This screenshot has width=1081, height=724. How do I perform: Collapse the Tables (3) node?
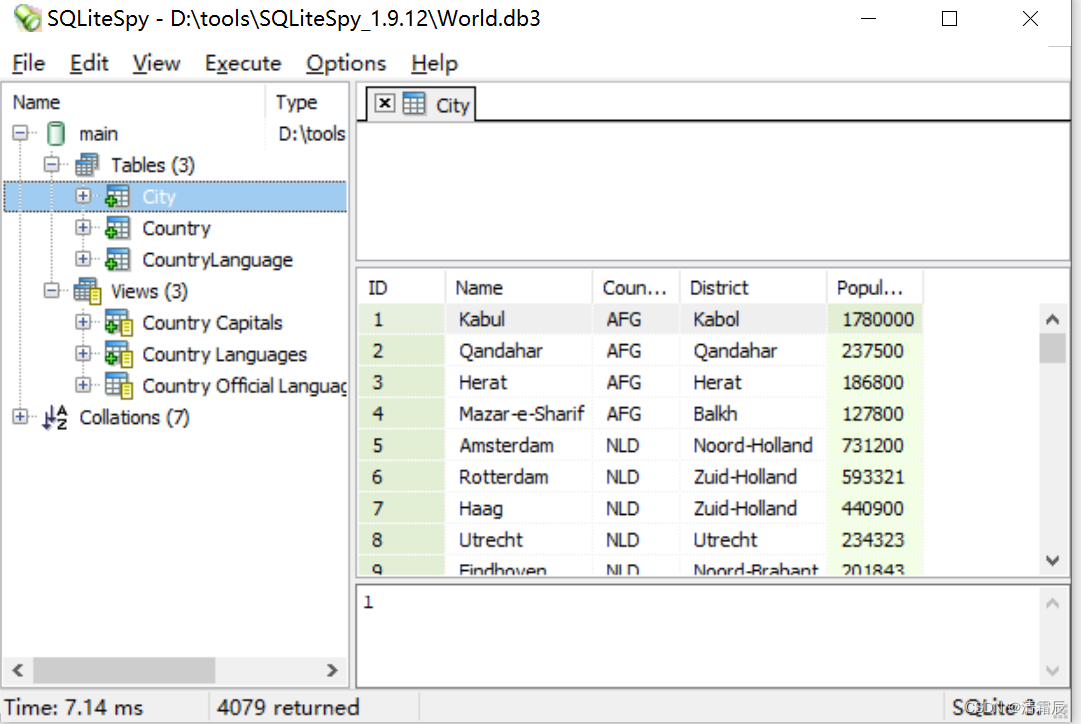51,165
